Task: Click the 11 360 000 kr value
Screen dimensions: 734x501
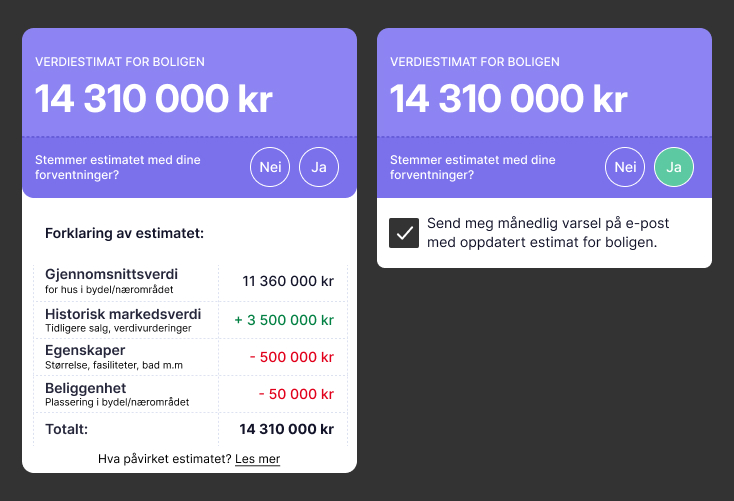Action: [288, 281]
